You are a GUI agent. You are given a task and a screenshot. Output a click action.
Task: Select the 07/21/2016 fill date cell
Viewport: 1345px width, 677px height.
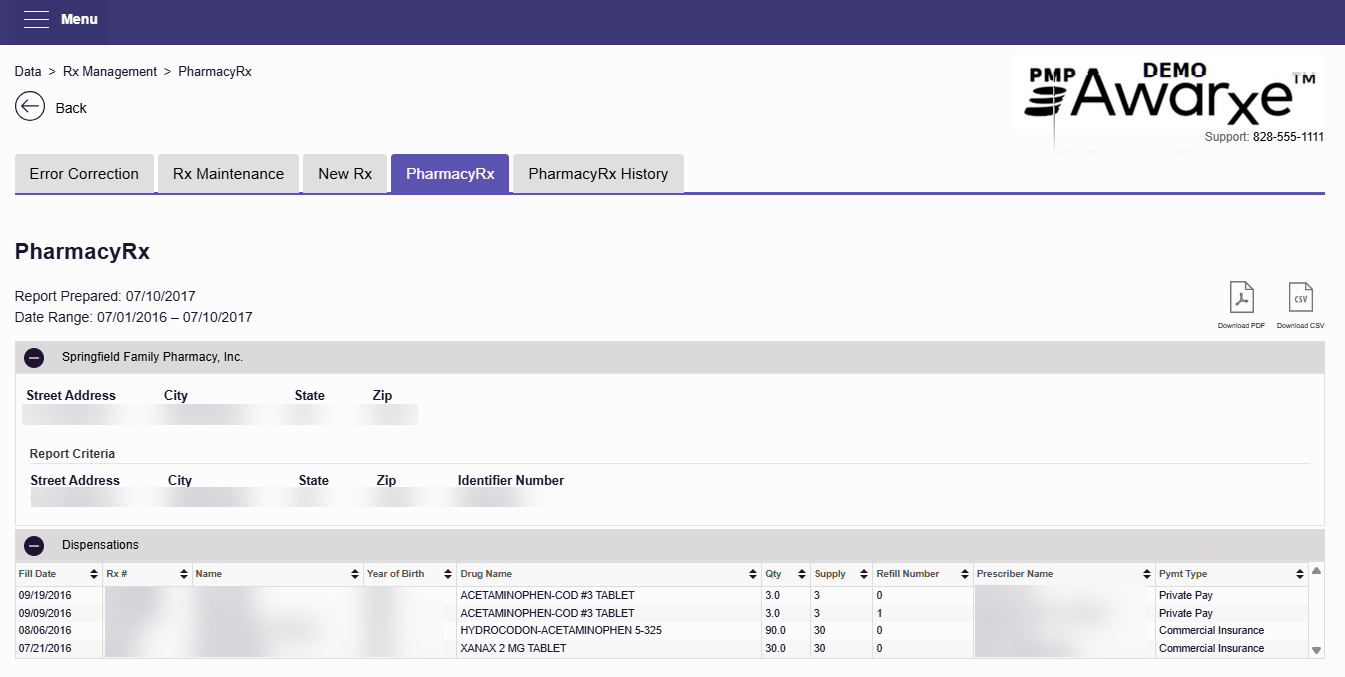pyautogui.click(x=45, y=648)
